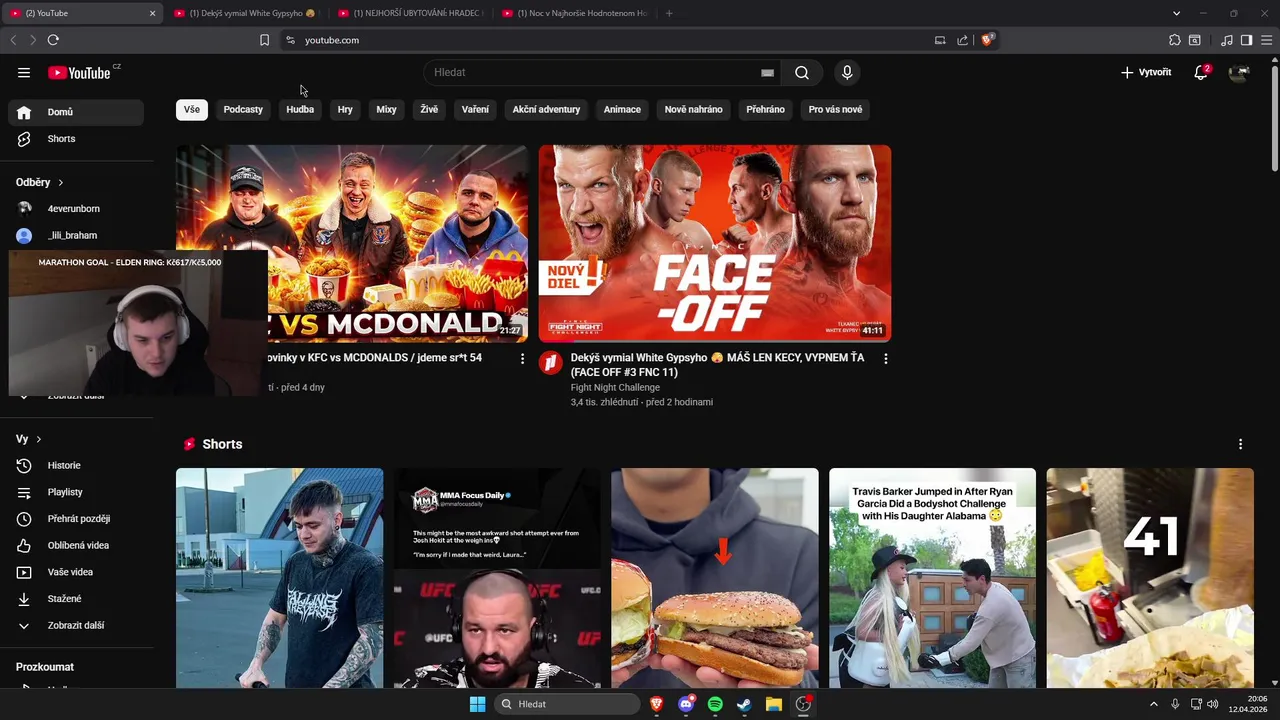Open a new browser tab
Image resolution: width=1280 pixels, height=720 pixels.
(669, 13)
